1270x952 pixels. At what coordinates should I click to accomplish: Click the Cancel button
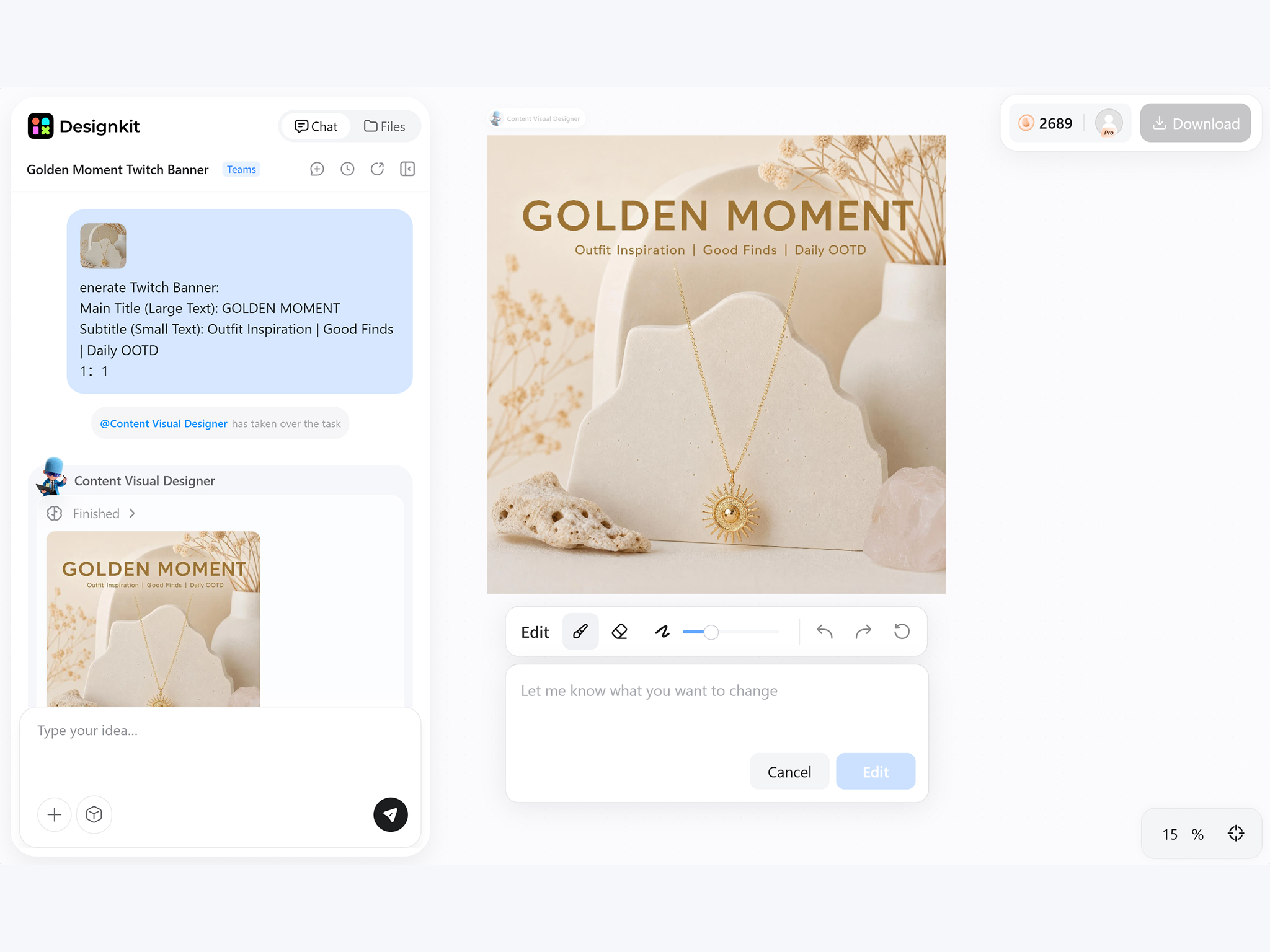click(x=789, y=772)
